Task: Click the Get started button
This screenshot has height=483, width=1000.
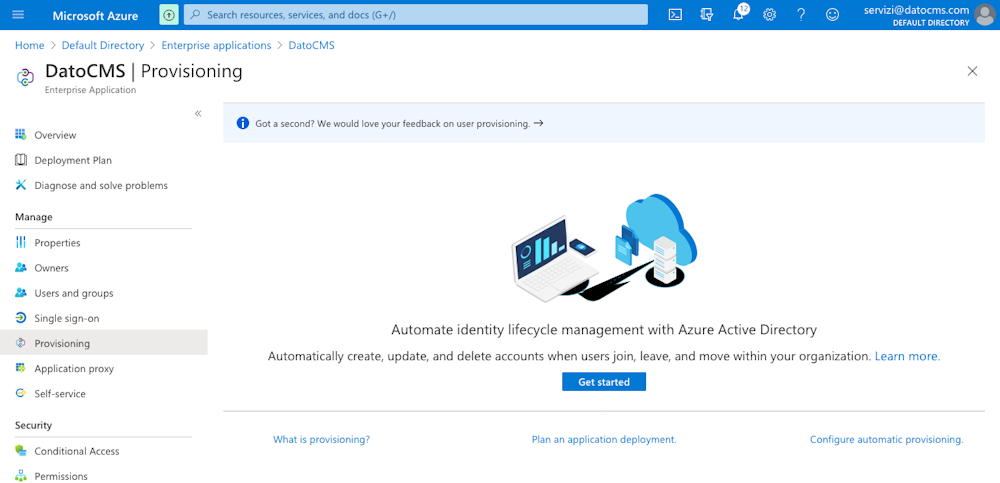Action: pyautogui.click(x=604, y=382)
